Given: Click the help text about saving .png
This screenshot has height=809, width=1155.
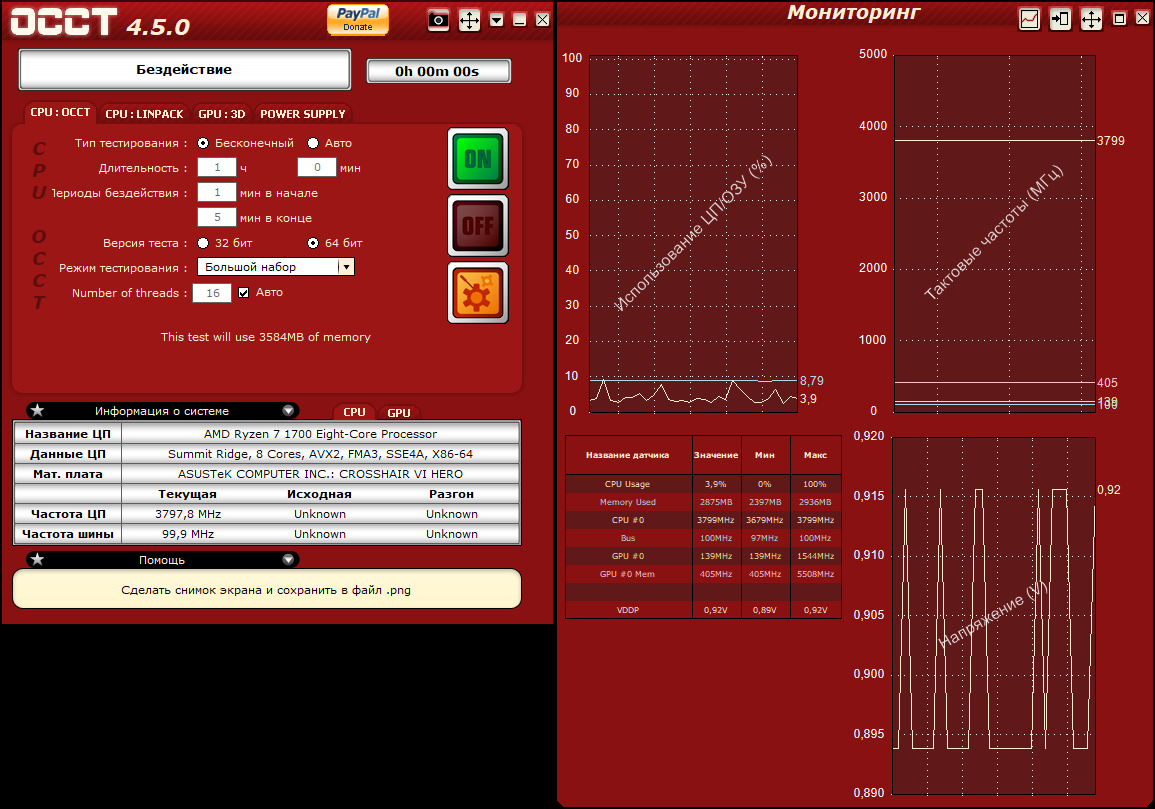Looking at the screenshot, I should pyautogui.click(x=266, y=590).
